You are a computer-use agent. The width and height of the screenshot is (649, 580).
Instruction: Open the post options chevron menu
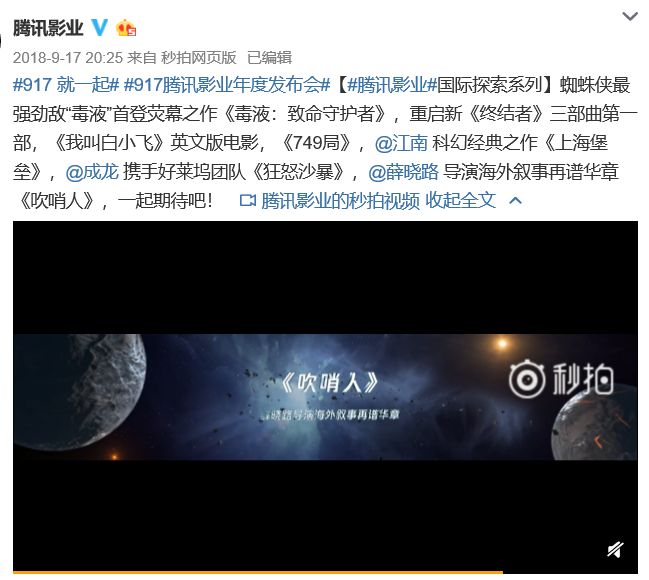630,17
